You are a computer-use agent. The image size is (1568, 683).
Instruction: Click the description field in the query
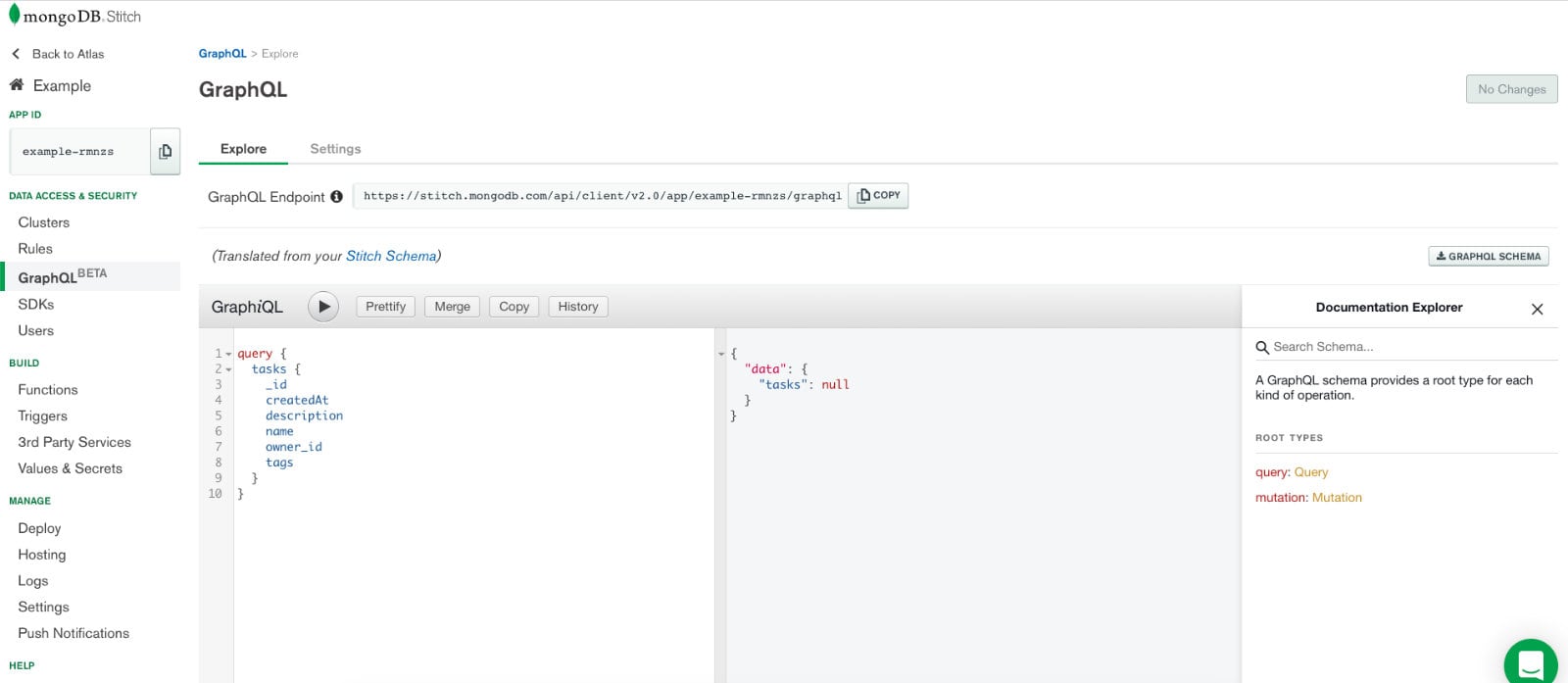click(304, 416)
